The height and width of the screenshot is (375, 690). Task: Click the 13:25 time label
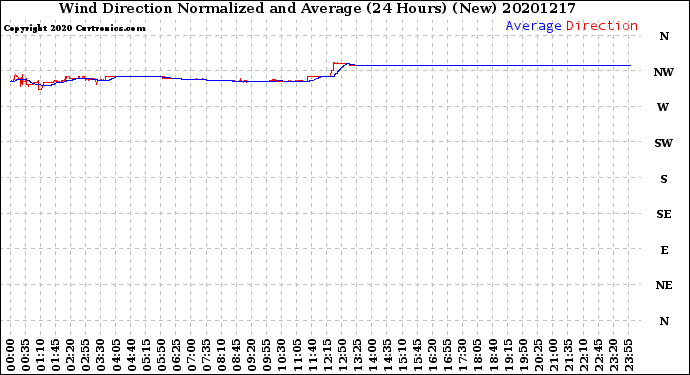(x=358, y=355)
